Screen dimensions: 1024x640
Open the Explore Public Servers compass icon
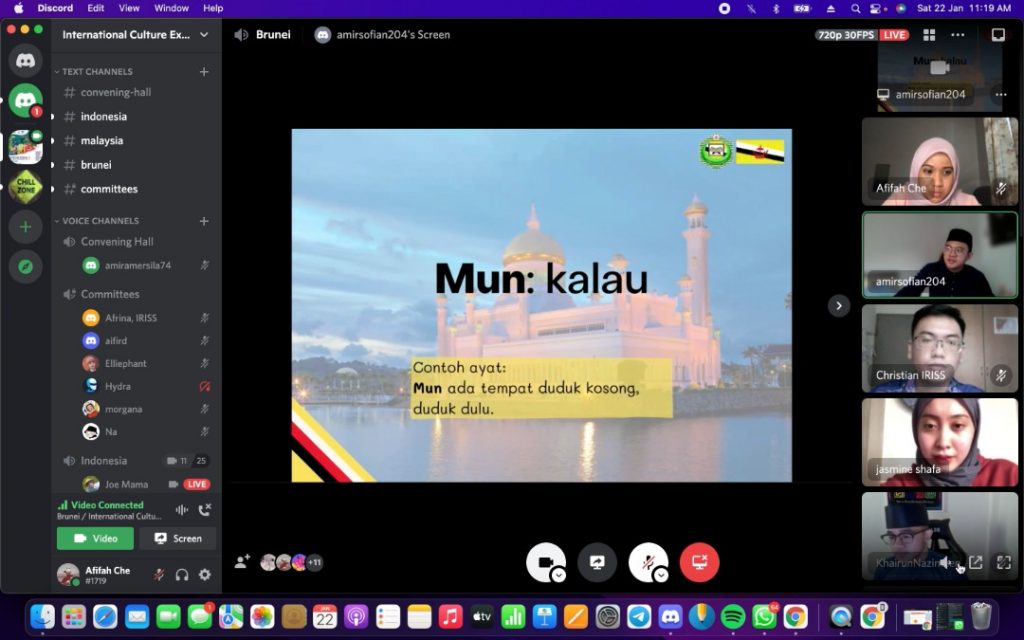(x=25, y=266)
